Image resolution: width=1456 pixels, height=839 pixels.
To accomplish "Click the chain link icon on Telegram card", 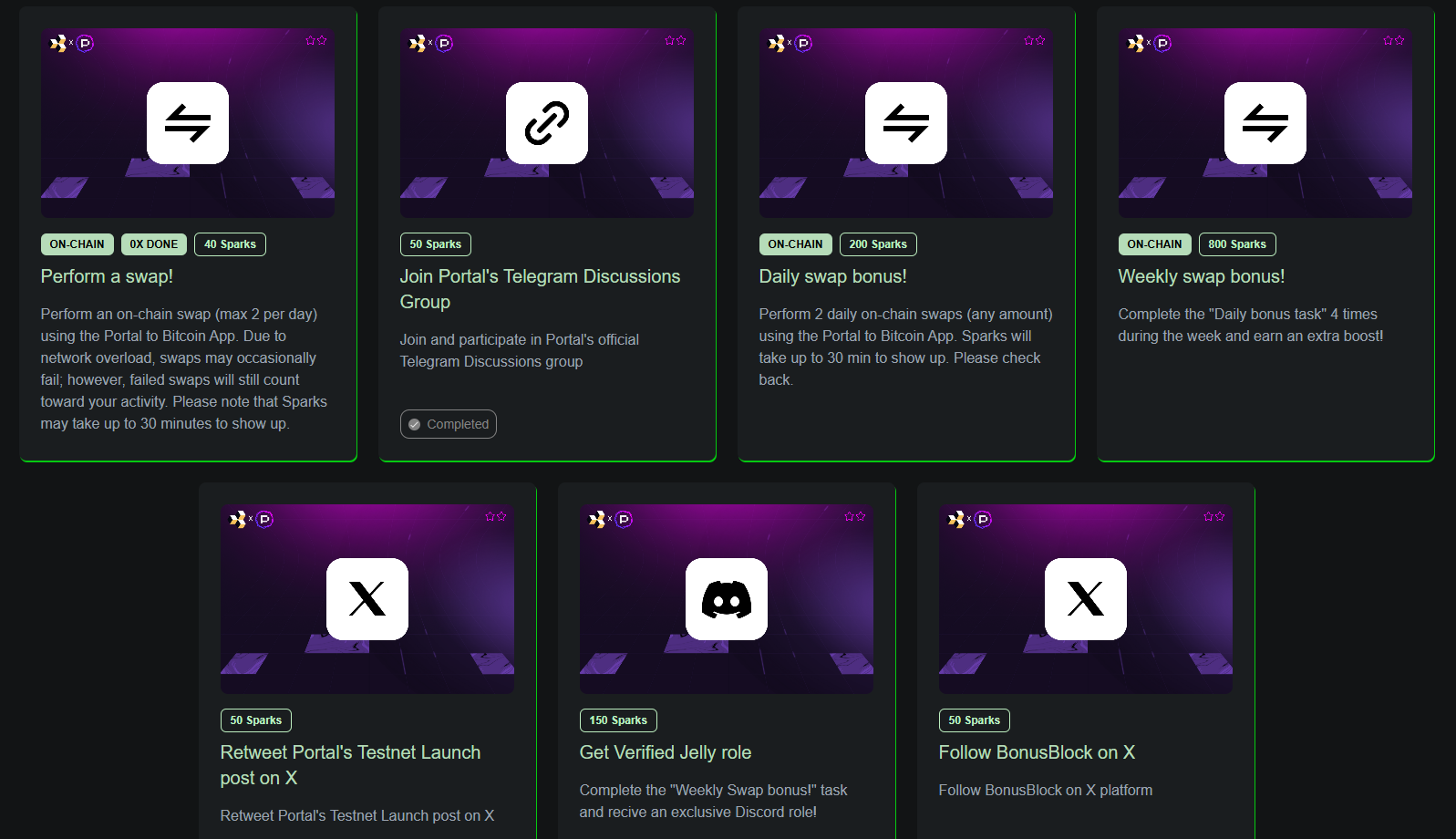I will (x=547, y=123).
